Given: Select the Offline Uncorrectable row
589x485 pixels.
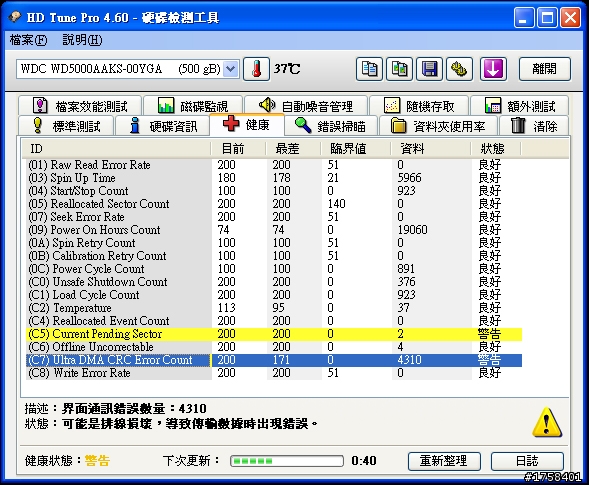Looking at the screenshot, I should pyautogui.click(x=273, y=347).
